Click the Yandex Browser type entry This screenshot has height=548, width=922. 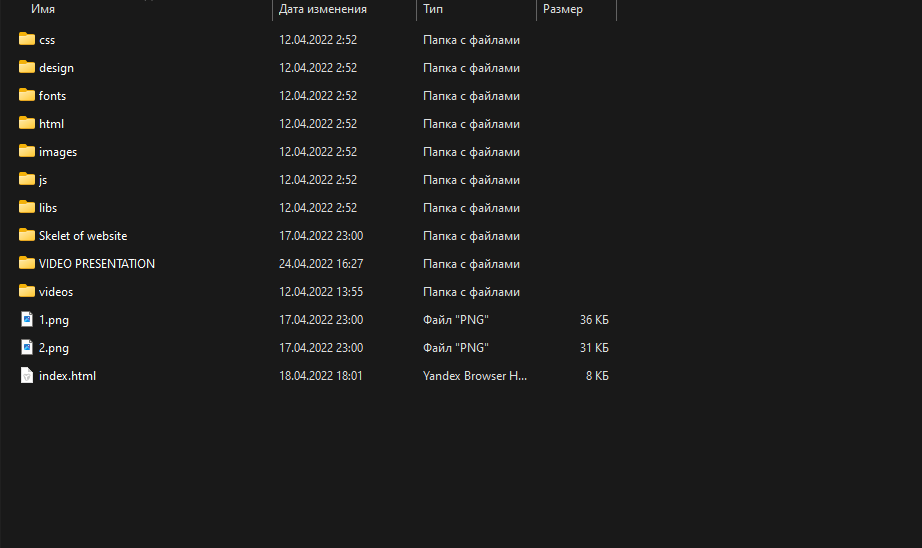coord(474,376)
